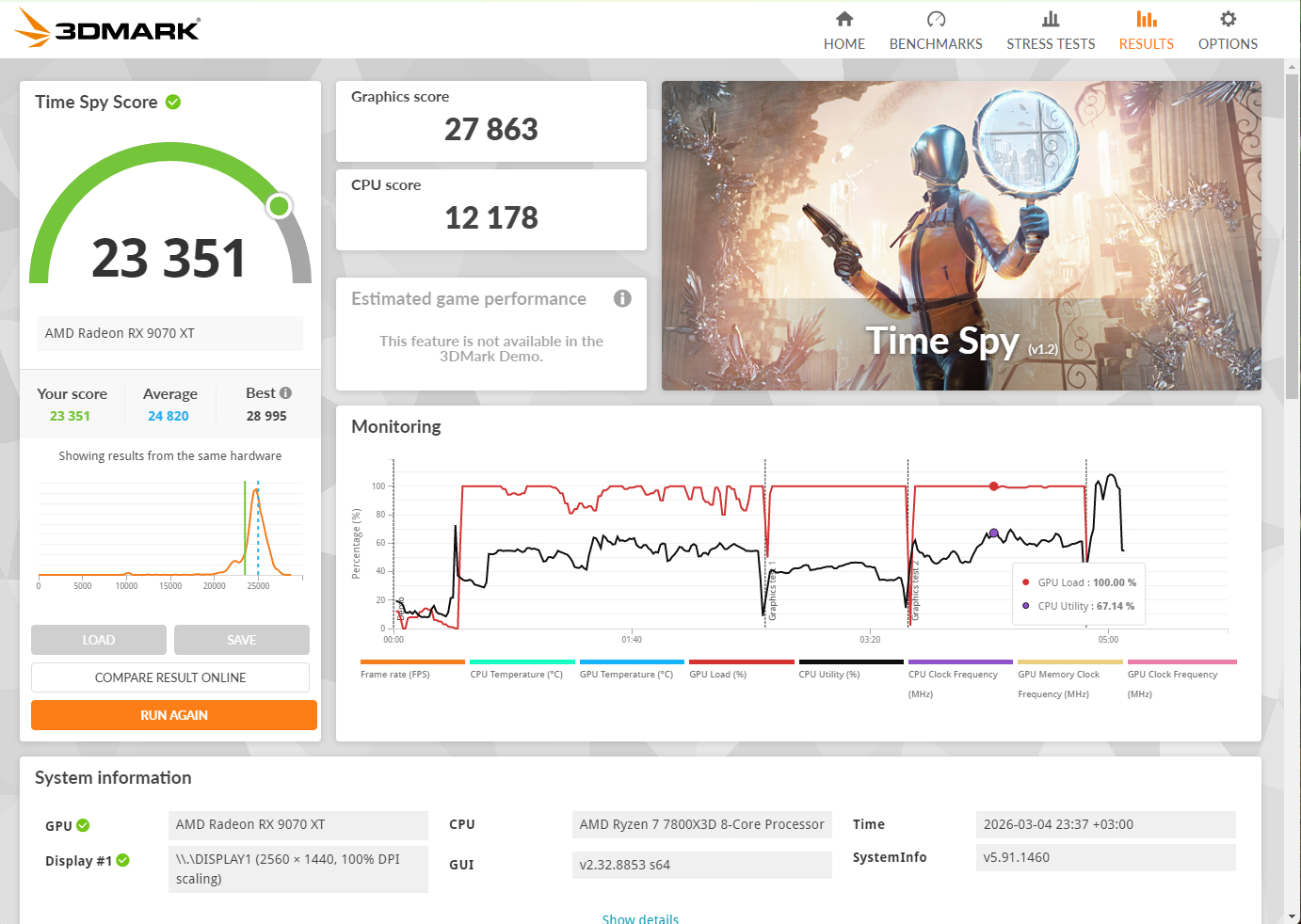
Task: Open the Benchmarks tab
Action: pos(936,31)
